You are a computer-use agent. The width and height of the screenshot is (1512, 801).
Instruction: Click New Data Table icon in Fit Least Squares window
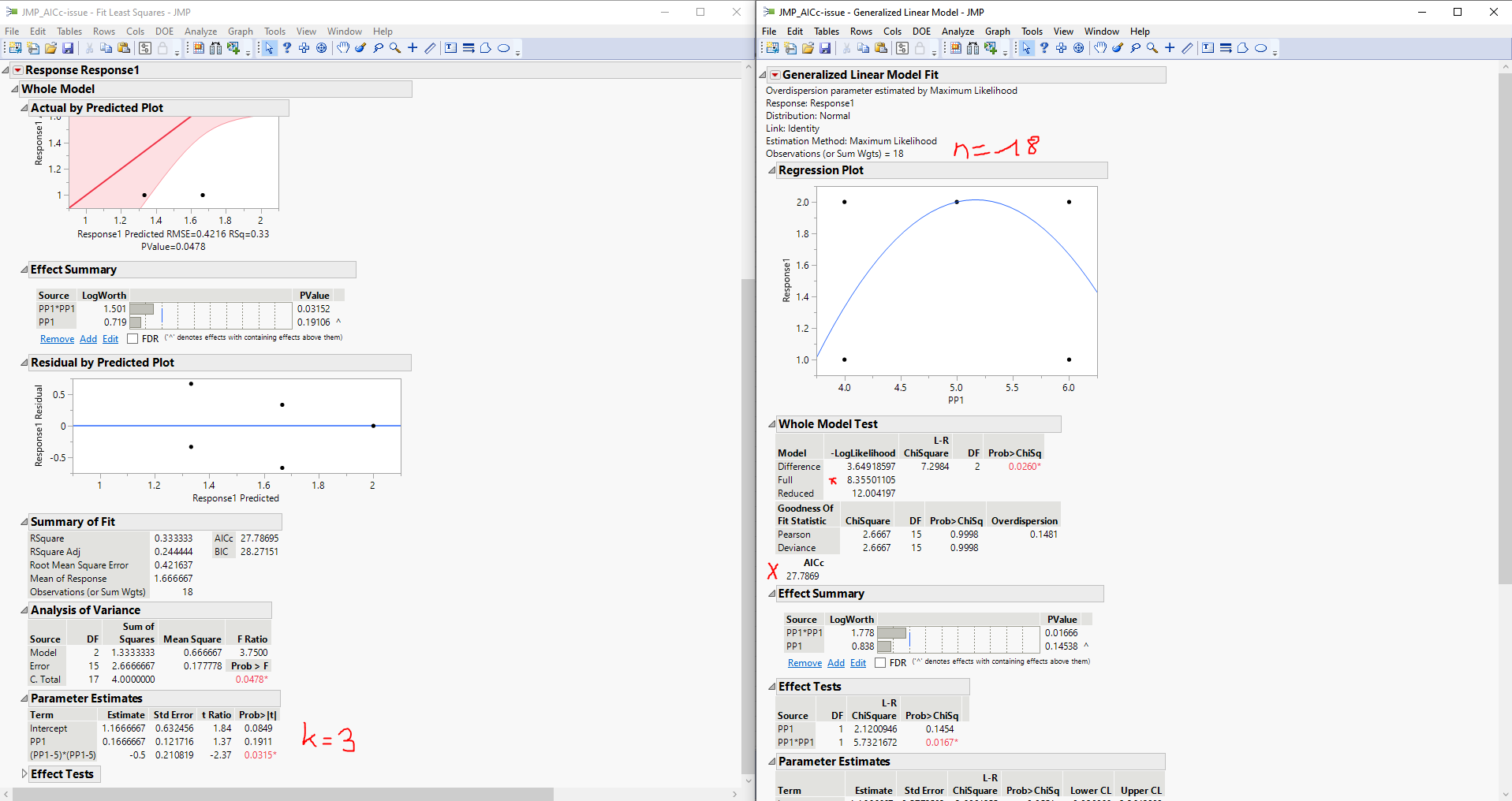[15, 48]
